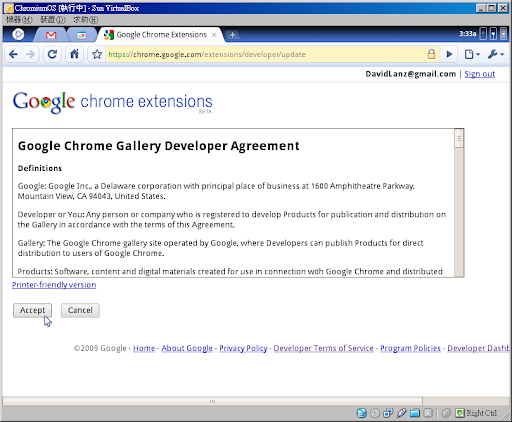Click the agreement text scrollbar thumb
The height and width of the screenshot is (422, 512).
tap(459, 139)
